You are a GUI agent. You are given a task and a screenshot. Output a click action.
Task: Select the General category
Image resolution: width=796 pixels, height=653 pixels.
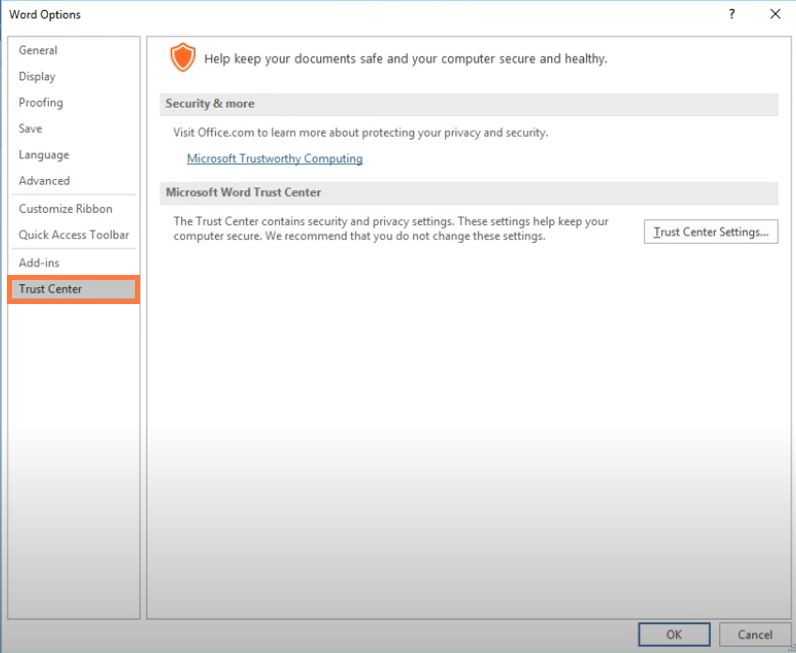coord(38,50)
